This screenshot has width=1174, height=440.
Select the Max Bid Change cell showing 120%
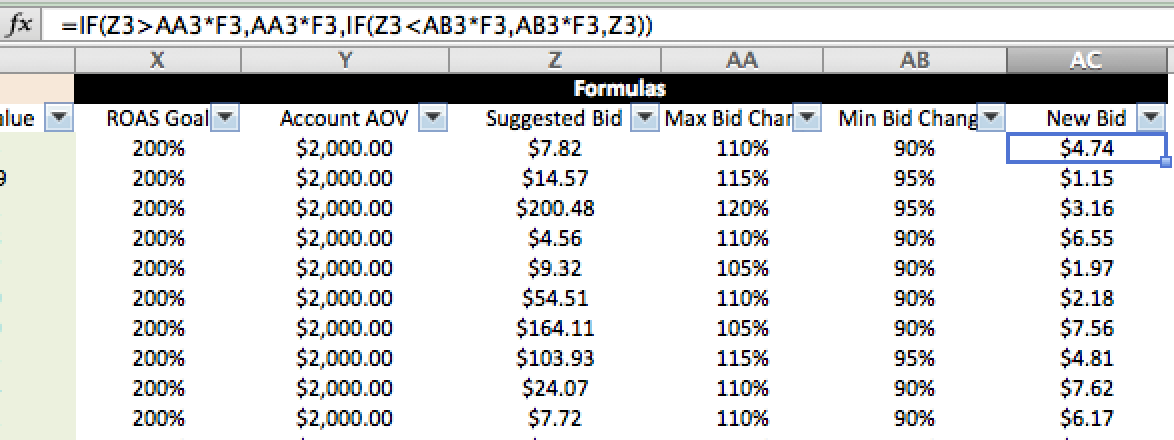click(741, 208)
